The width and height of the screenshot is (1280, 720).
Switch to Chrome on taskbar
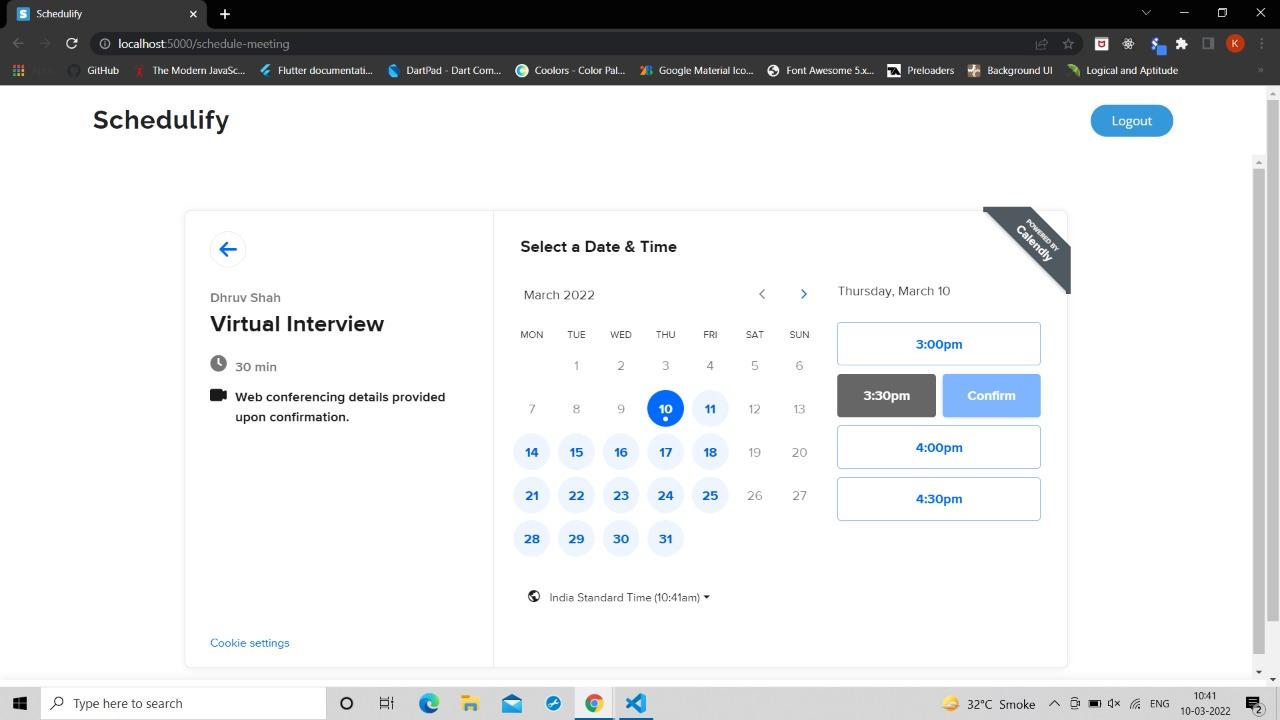pyautogui.click(x=594, y=703)
